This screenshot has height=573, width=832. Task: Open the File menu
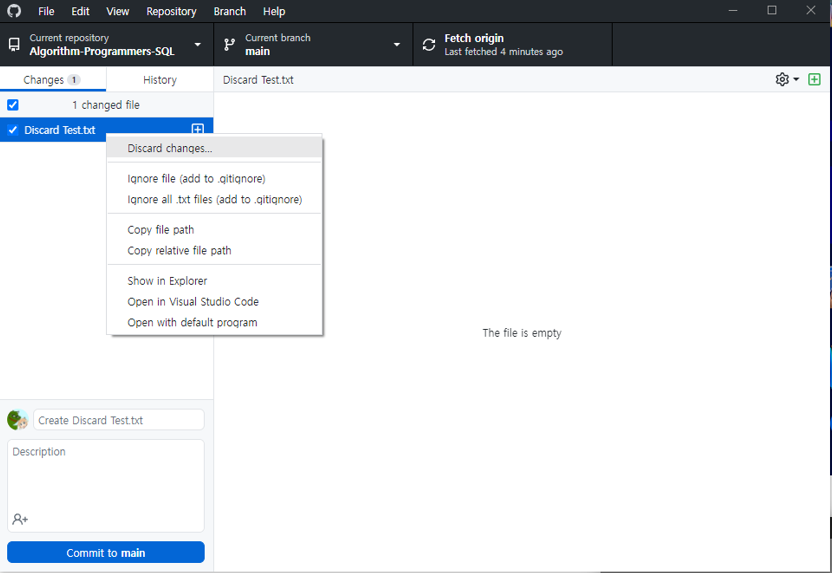pyautogui.click(x=46, y=11)
